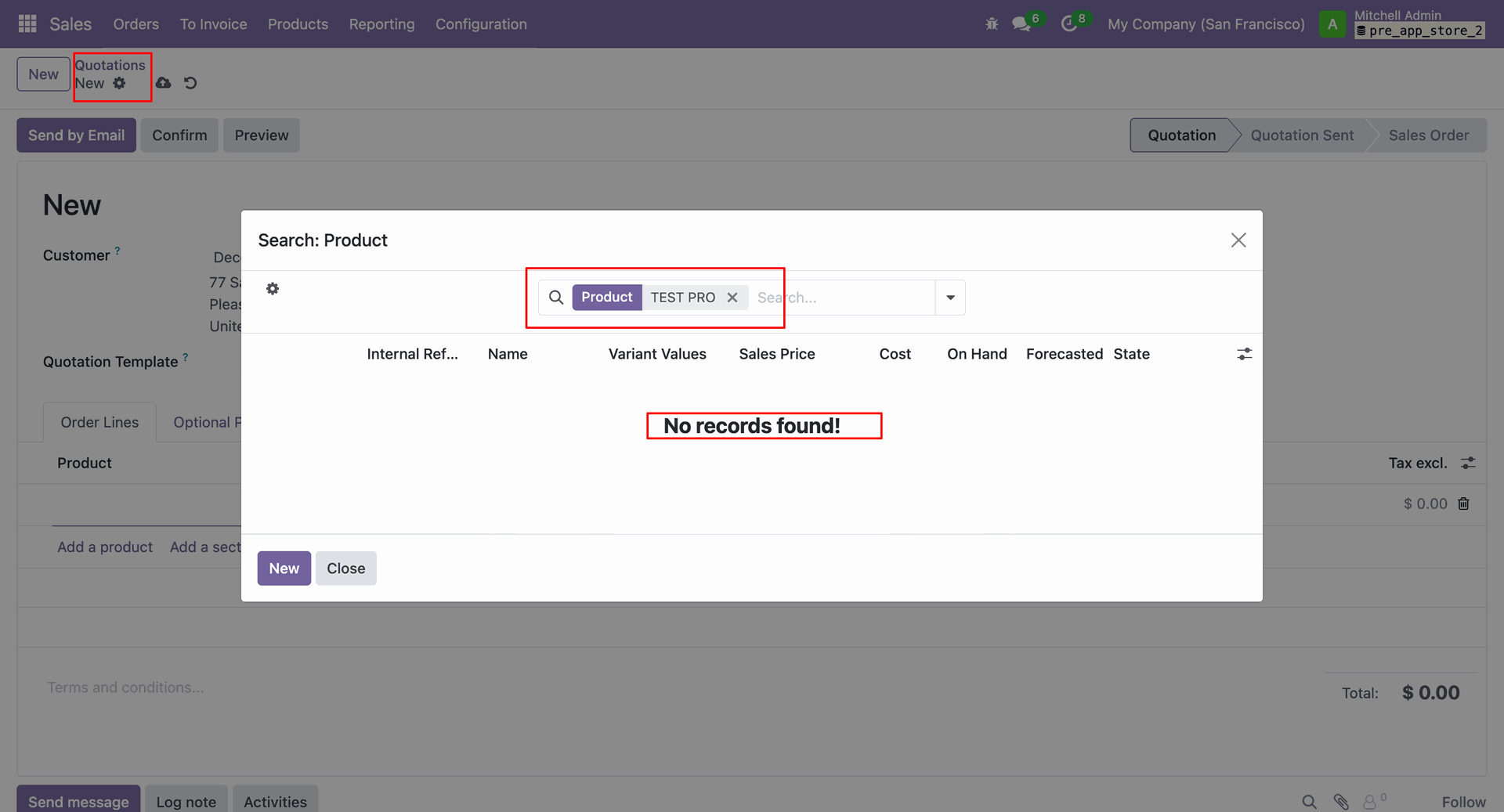Open the conversations messages icon

(1021, 24)
